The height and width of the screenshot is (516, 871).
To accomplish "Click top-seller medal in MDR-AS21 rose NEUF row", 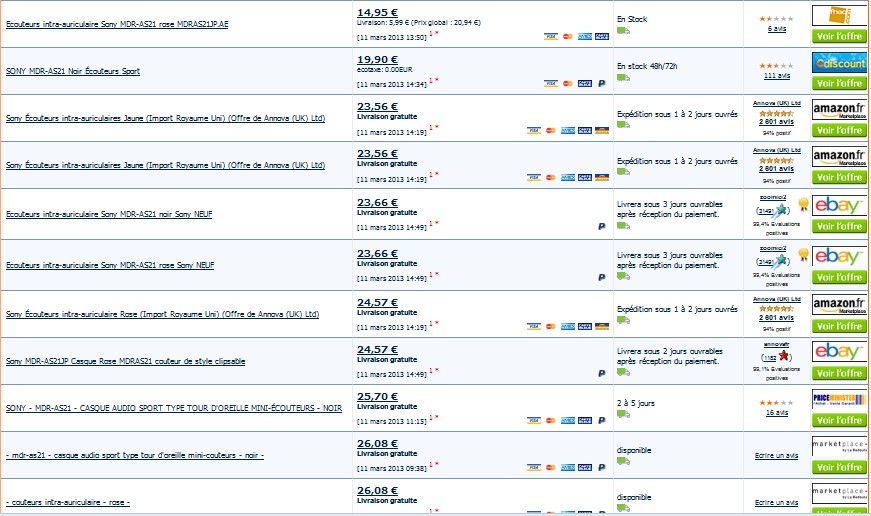I will coord(803,256).
